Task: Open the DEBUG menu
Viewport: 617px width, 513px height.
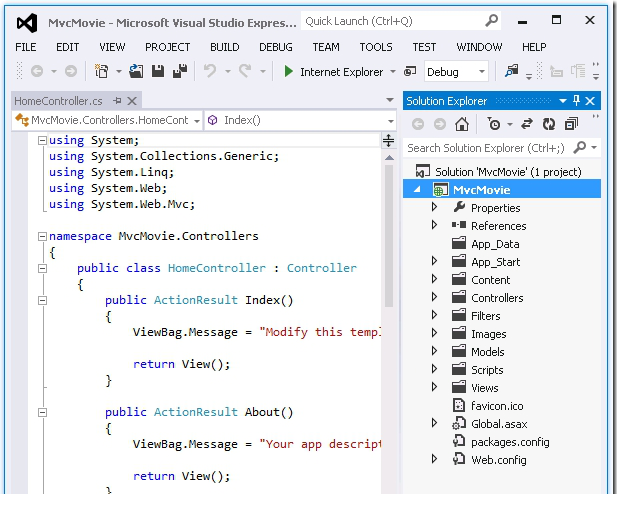Action: (276, 47)
